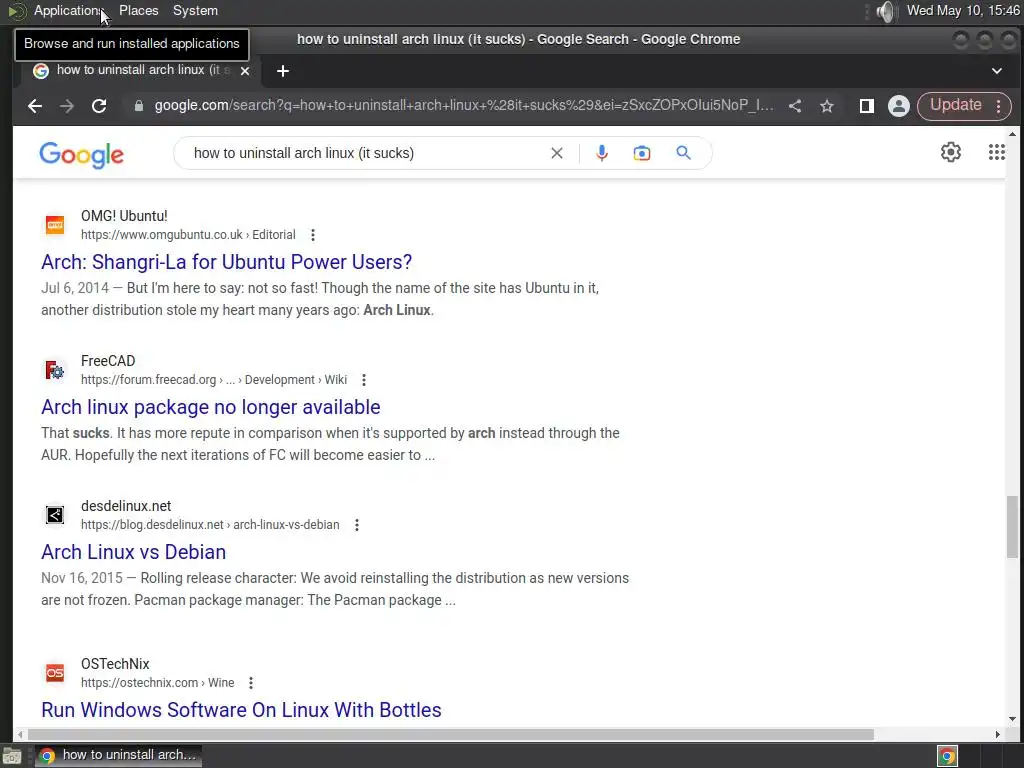Click the omgubuntu.co.uk URL breadcrumb
Viewport: 1024px width, 768px height.
[188, 234]
